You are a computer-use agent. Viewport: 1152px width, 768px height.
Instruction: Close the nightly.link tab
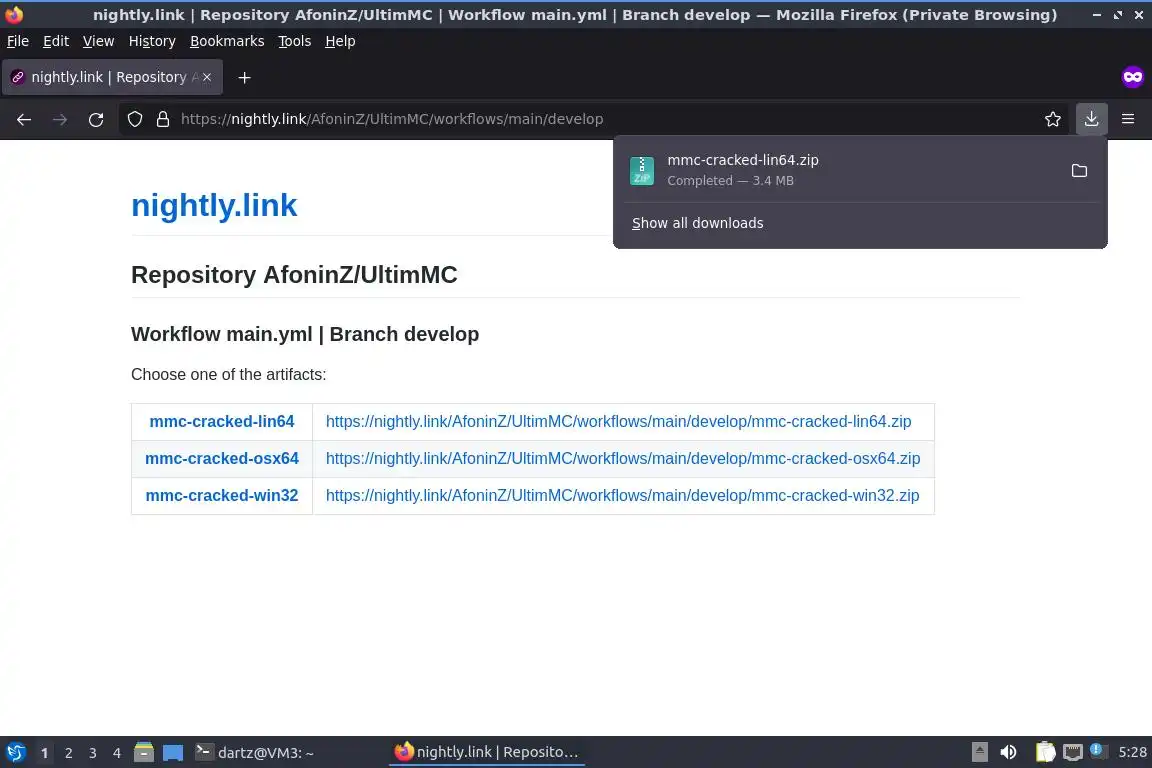click(206, 77)
